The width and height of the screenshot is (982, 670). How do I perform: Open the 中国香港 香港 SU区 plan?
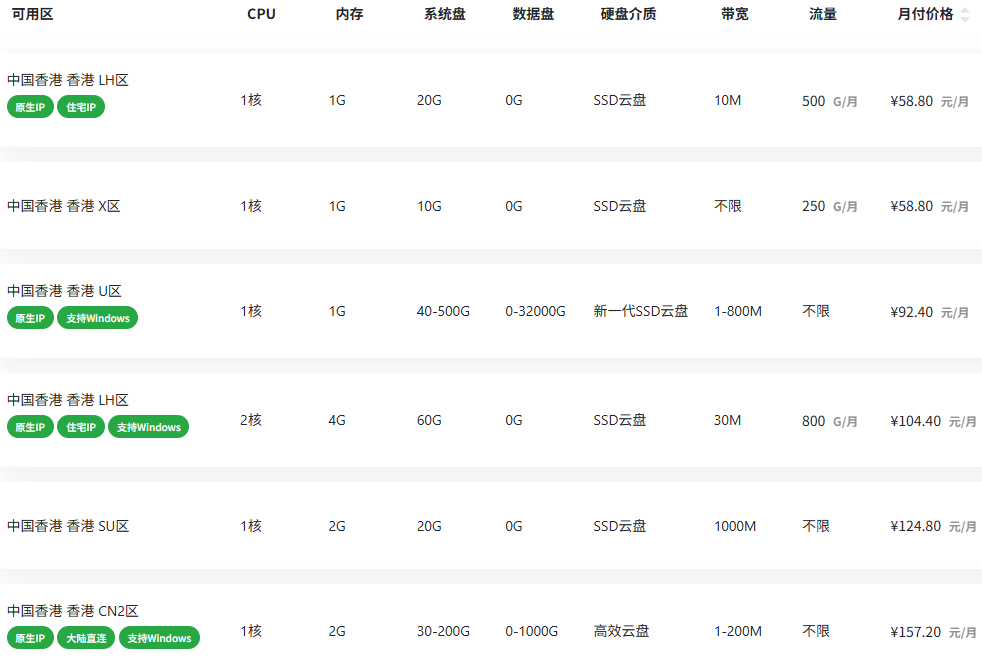tap(68, 526)
